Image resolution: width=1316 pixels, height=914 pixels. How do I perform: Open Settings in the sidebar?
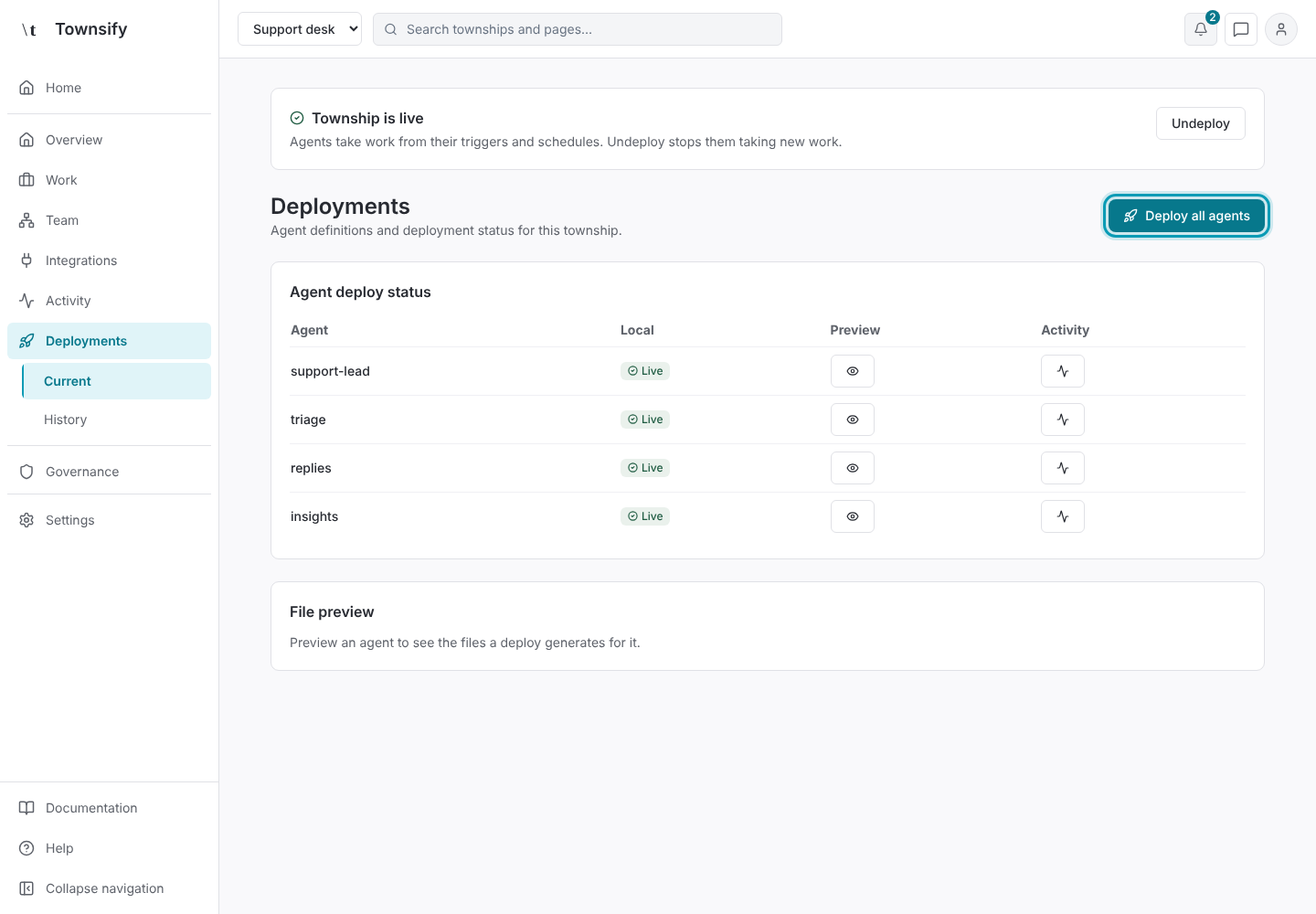pos(110,520)
